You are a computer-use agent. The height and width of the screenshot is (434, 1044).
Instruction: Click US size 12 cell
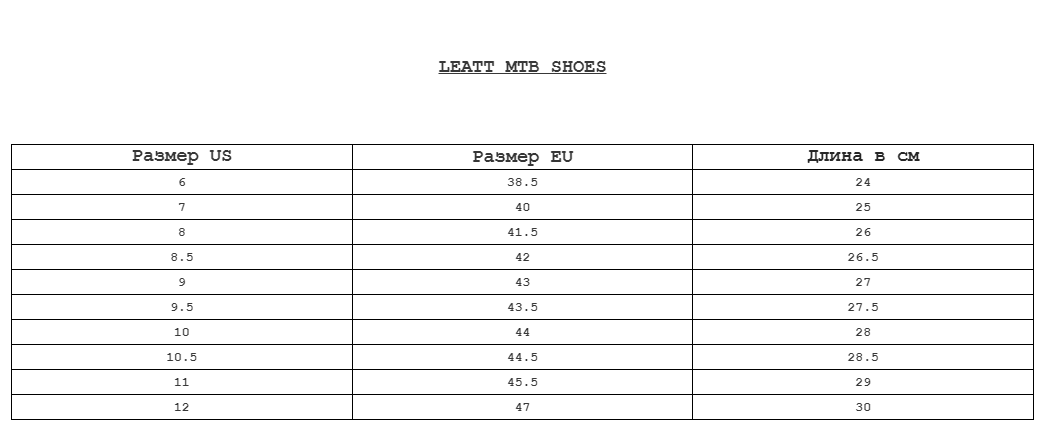(182, 407)
